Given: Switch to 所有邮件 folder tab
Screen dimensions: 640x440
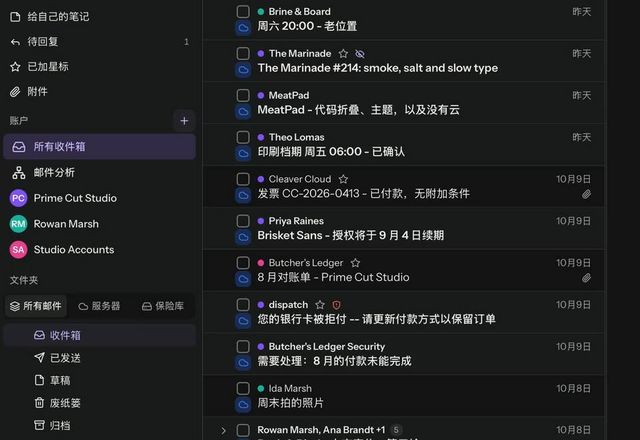Looking at the screenshot, I should pos(36,306).
